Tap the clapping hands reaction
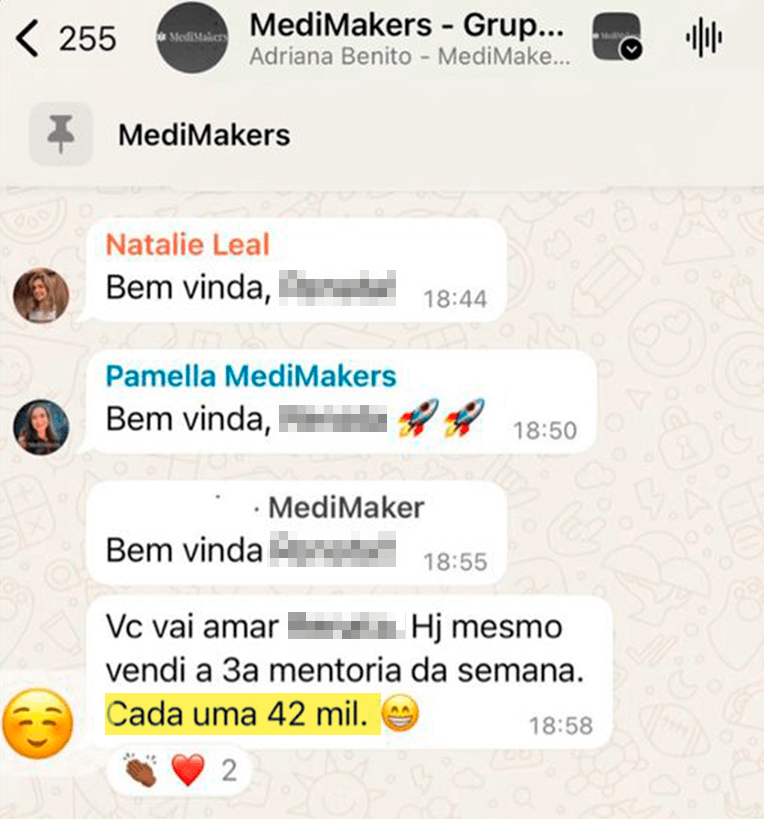 tap(141, 770)
